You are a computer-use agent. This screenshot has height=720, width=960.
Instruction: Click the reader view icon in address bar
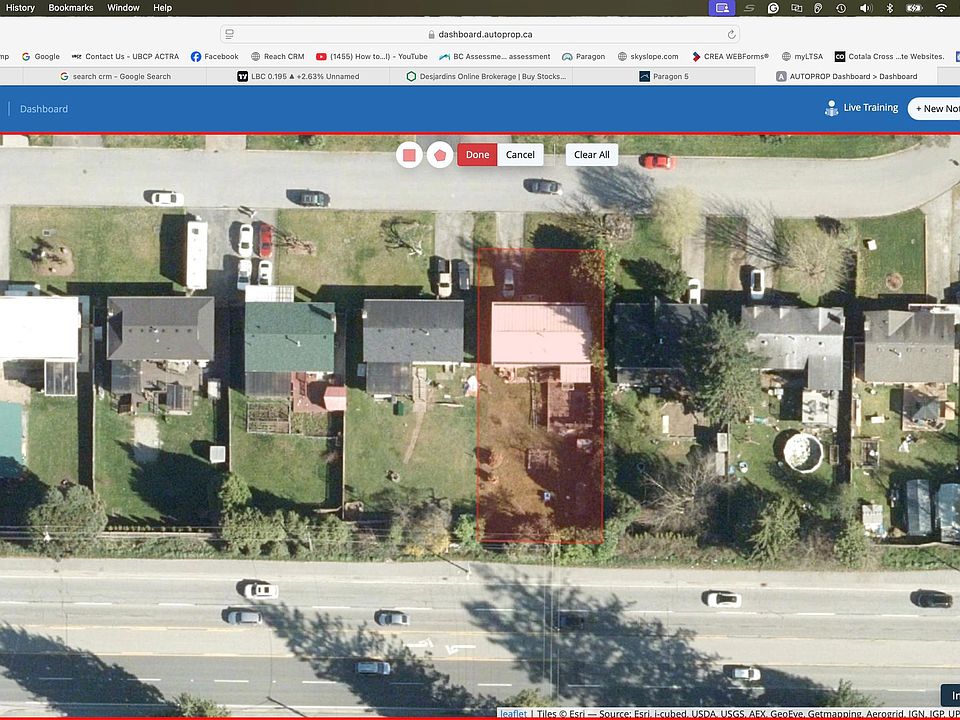point(230,34)
